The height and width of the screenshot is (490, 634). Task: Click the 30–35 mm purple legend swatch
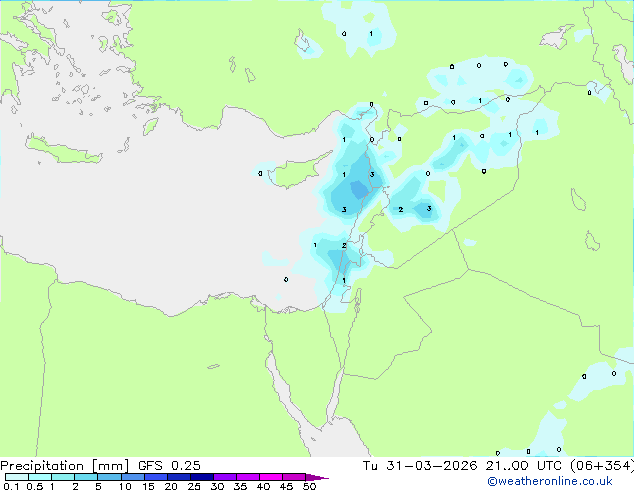(224, 477)
